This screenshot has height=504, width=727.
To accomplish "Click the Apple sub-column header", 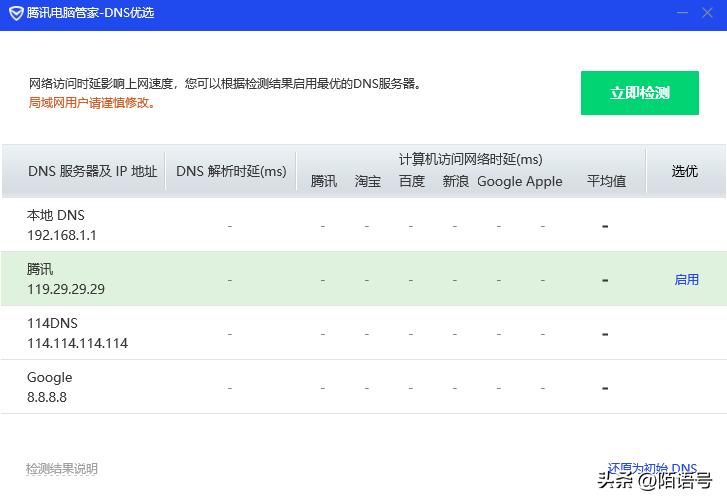I will [x=542, y=181].
